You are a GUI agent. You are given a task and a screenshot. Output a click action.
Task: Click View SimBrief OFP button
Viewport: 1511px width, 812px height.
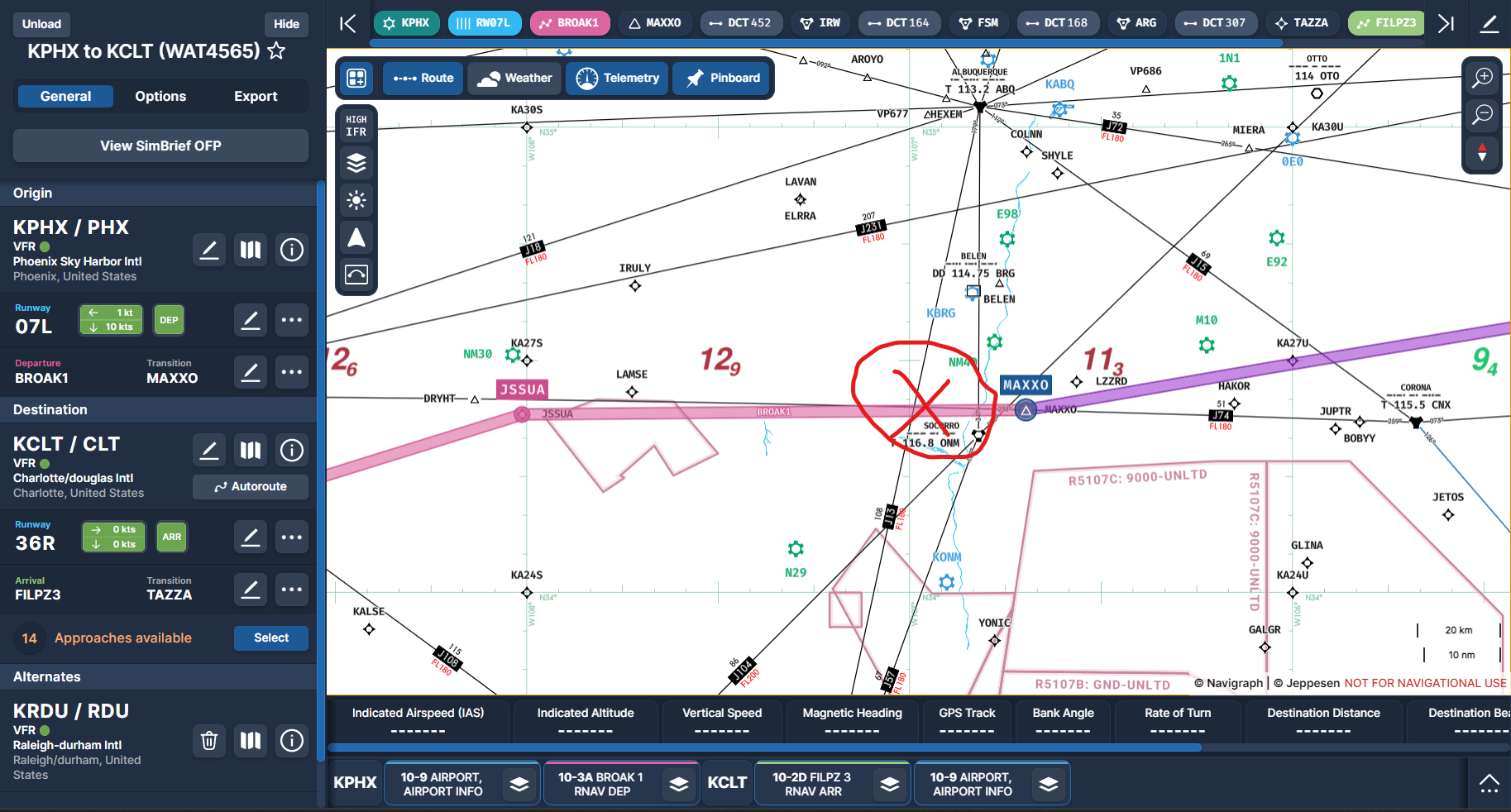(160, 146)
